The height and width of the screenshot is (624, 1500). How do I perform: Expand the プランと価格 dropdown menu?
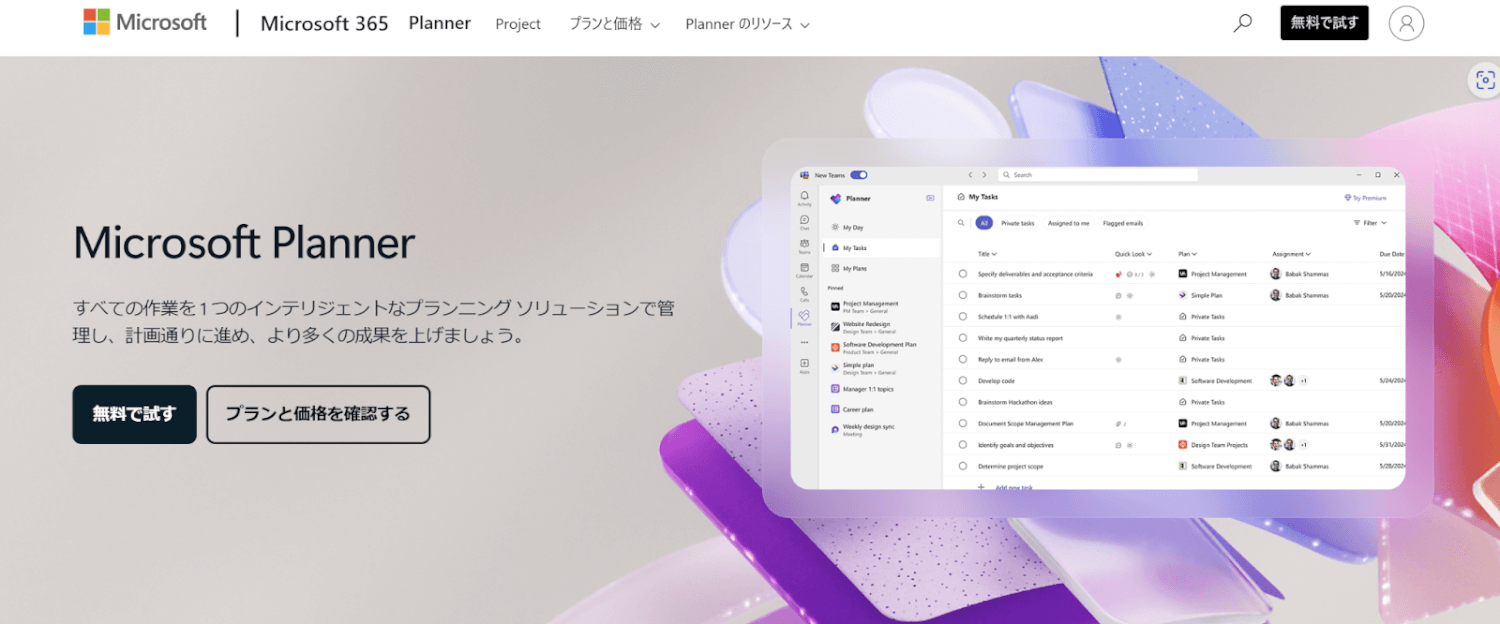614,24
